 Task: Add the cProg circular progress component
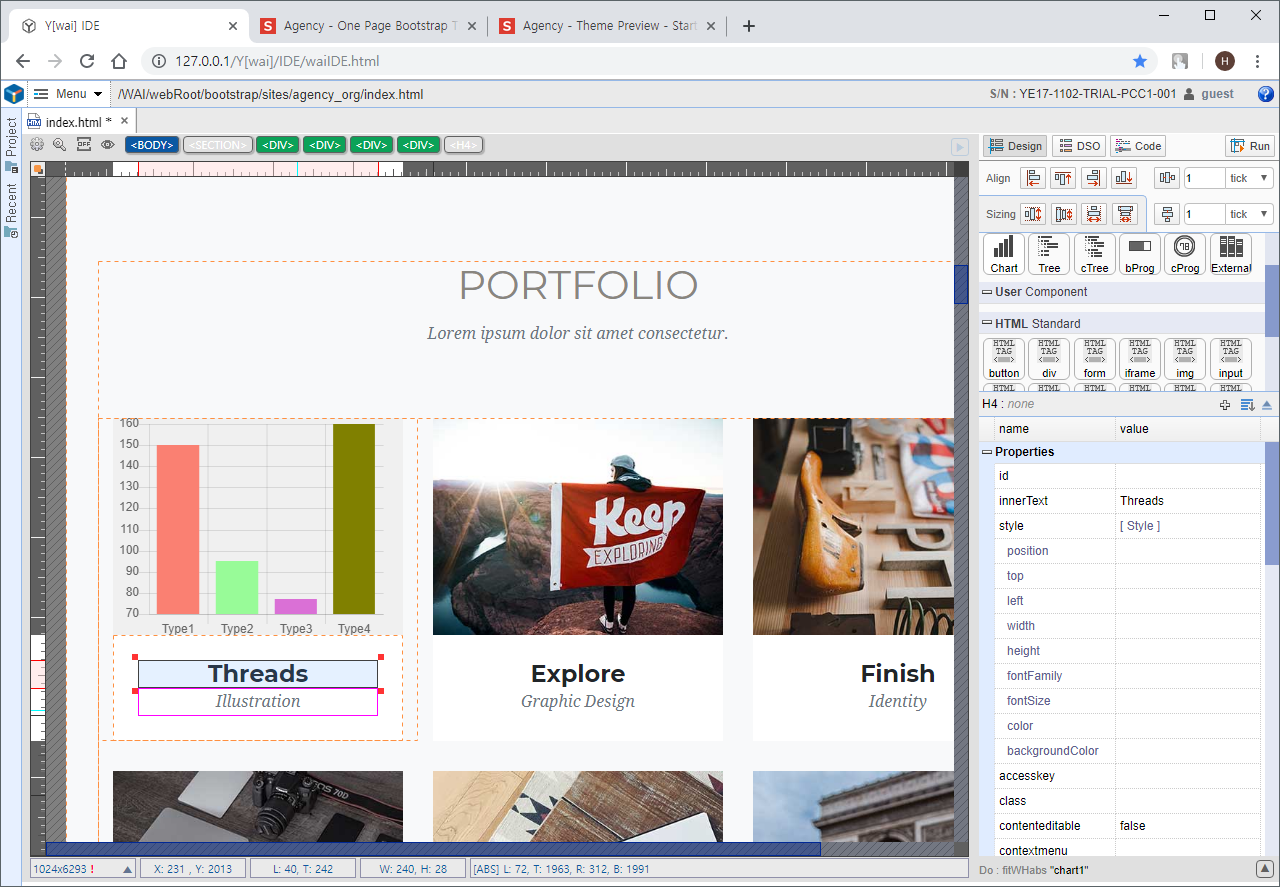pos(1184,254)
